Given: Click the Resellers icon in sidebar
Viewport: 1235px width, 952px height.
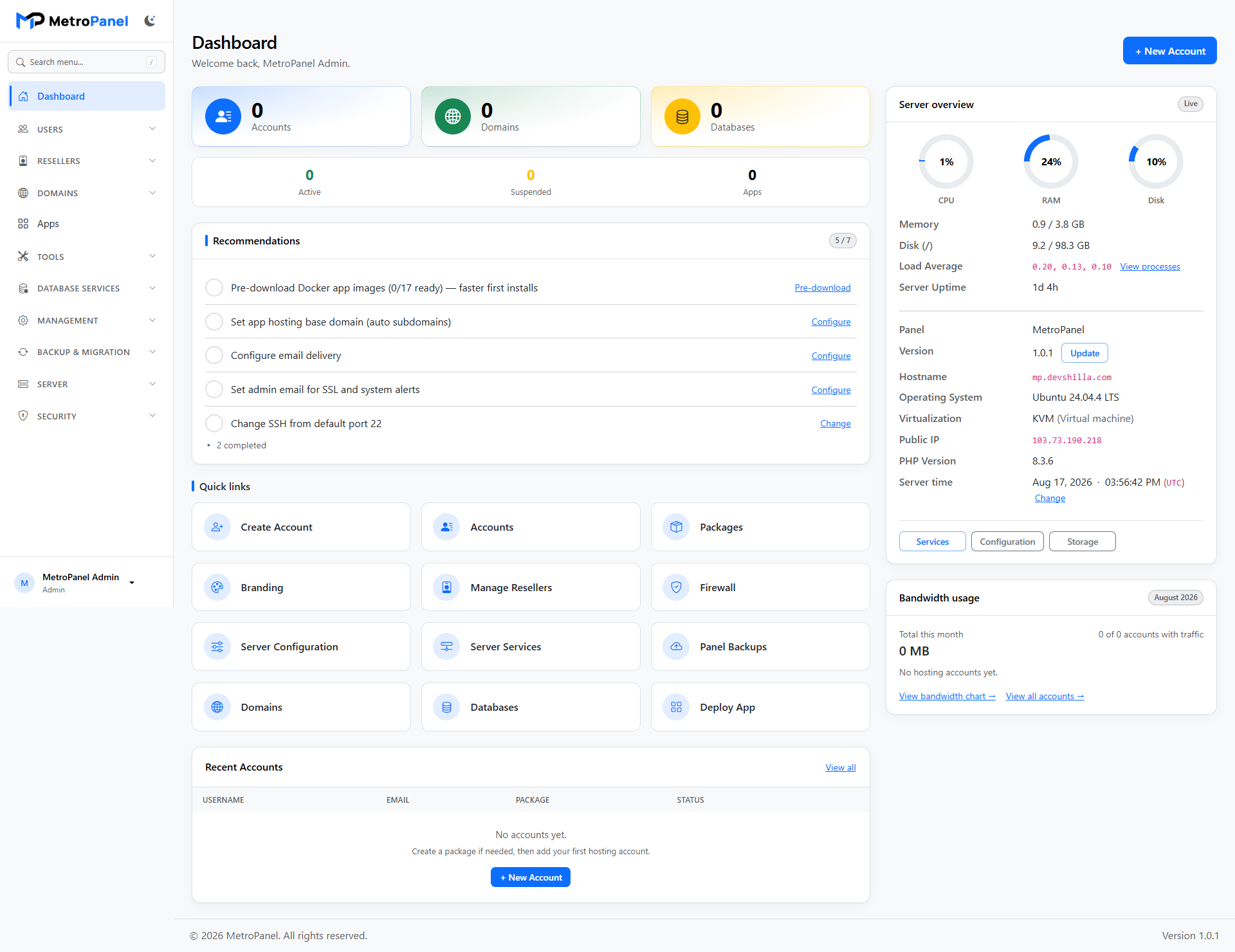Looking at the screenshot, I should (x=23, y=161).
